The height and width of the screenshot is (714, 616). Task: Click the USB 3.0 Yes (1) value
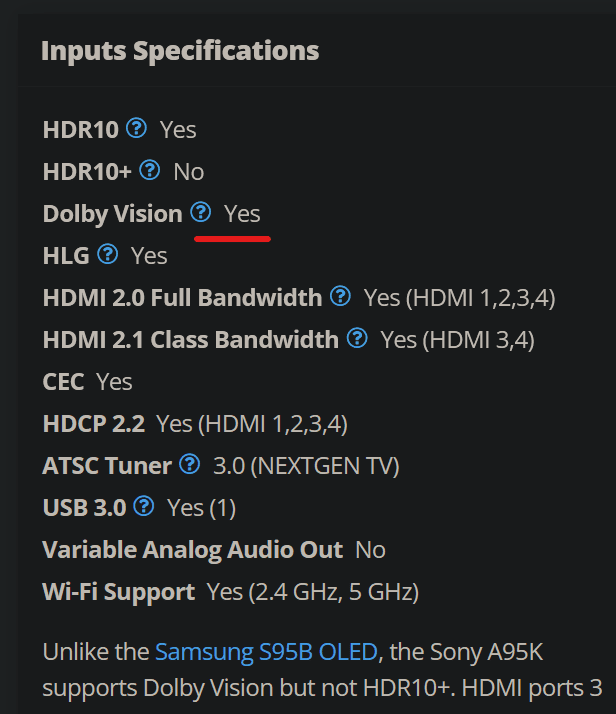202,508
